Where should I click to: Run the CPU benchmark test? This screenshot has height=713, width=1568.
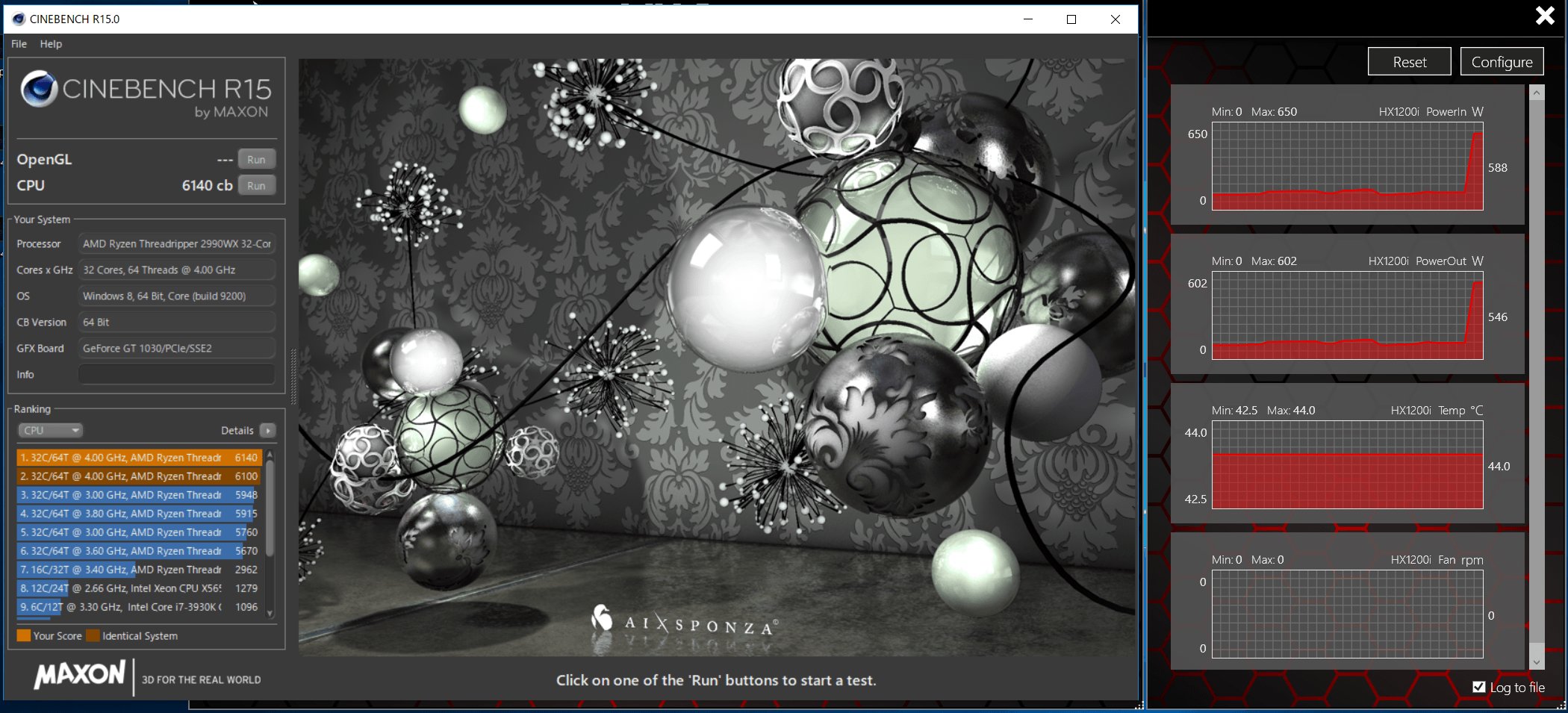257,186
